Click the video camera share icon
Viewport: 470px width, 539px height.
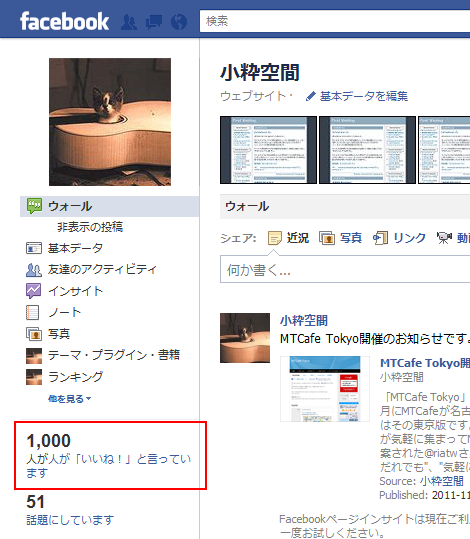pyautogui.click(x=444, y=238)
